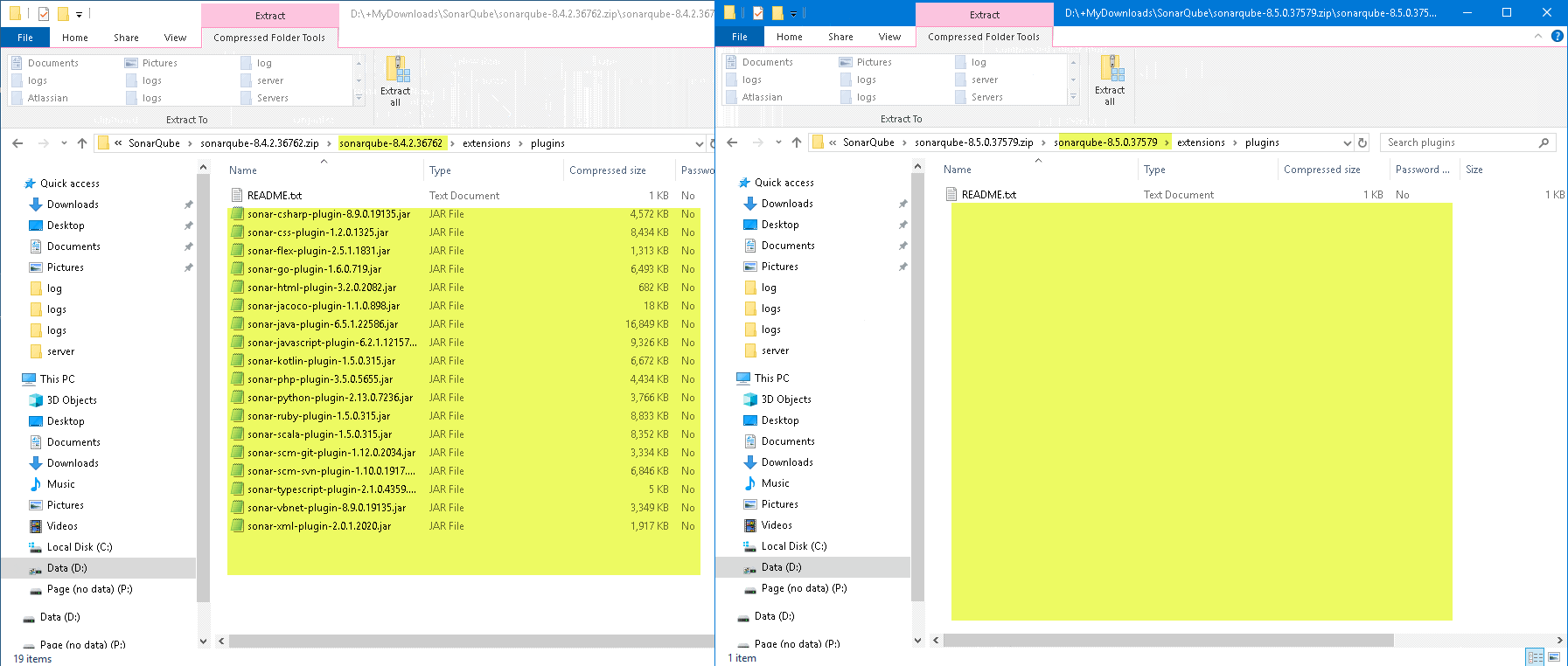Click right window navigation pane scrollbar
This screenshot has height=666, width=1568.
pyautogui.click(x=917, y=387)
